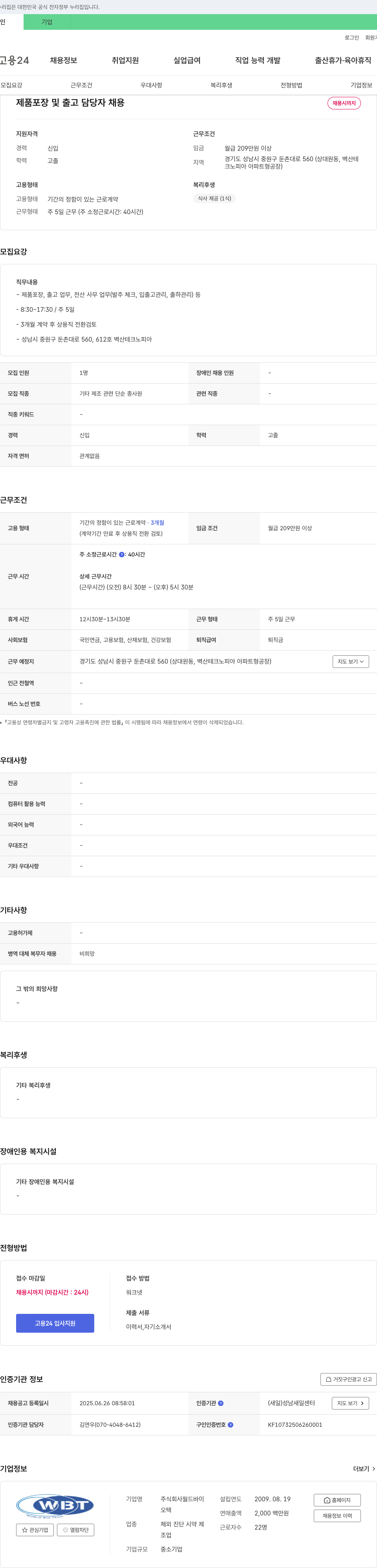Click the registration date 2025.06.26 08:58:01
The height and width of the screenshot is (1568, 377).
tap(107, 1403)
